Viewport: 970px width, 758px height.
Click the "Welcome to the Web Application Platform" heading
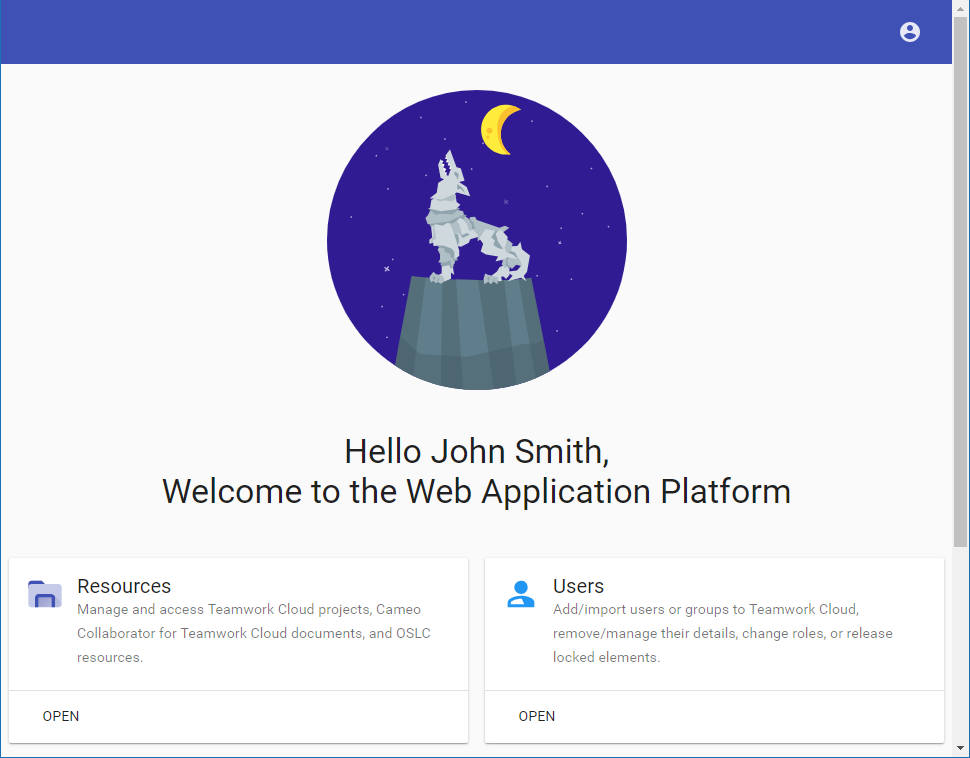tap(476, 491)
